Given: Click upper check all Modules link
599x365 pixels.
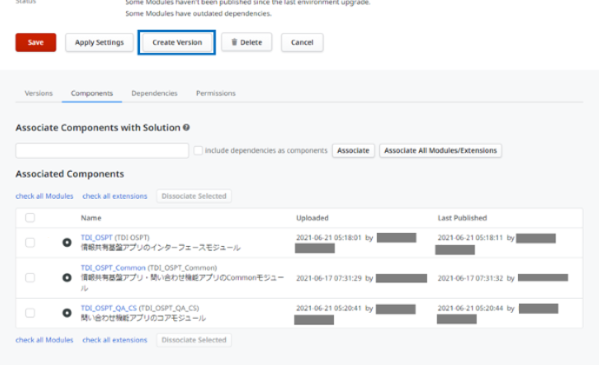Looking at the screenshot, I should coord(44,196).
